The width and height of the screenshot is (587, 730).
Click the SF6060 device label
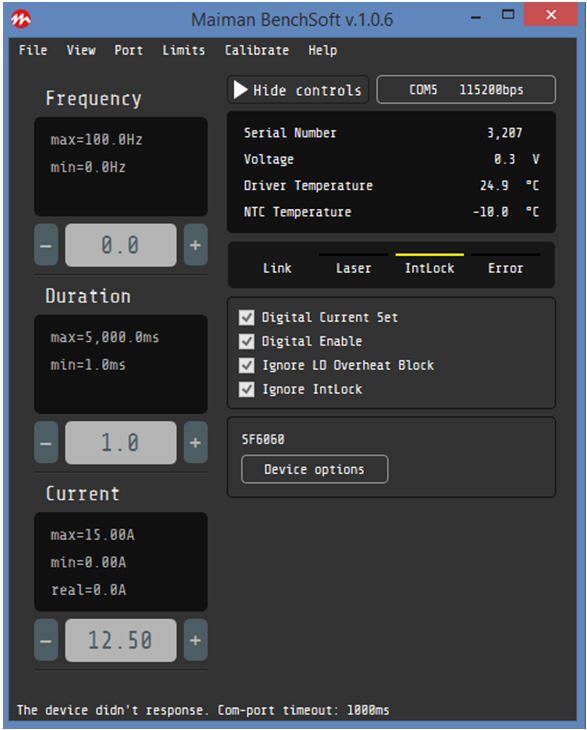click(263, 439)
